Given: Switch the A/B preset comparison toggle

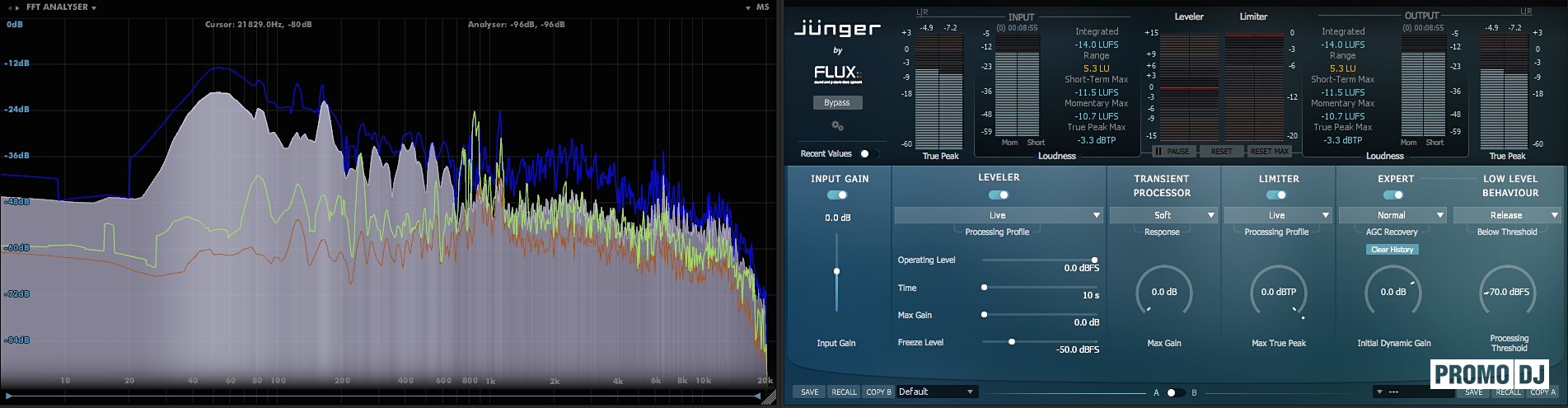Looking at the screenshot, I should coord(1174,393).
